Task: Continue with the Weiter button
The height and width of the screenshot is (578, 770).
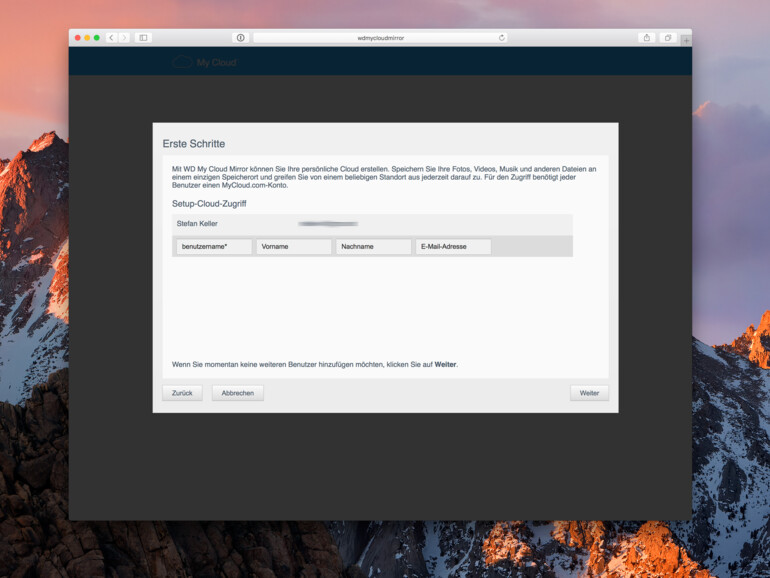Action: pos(589,393)
